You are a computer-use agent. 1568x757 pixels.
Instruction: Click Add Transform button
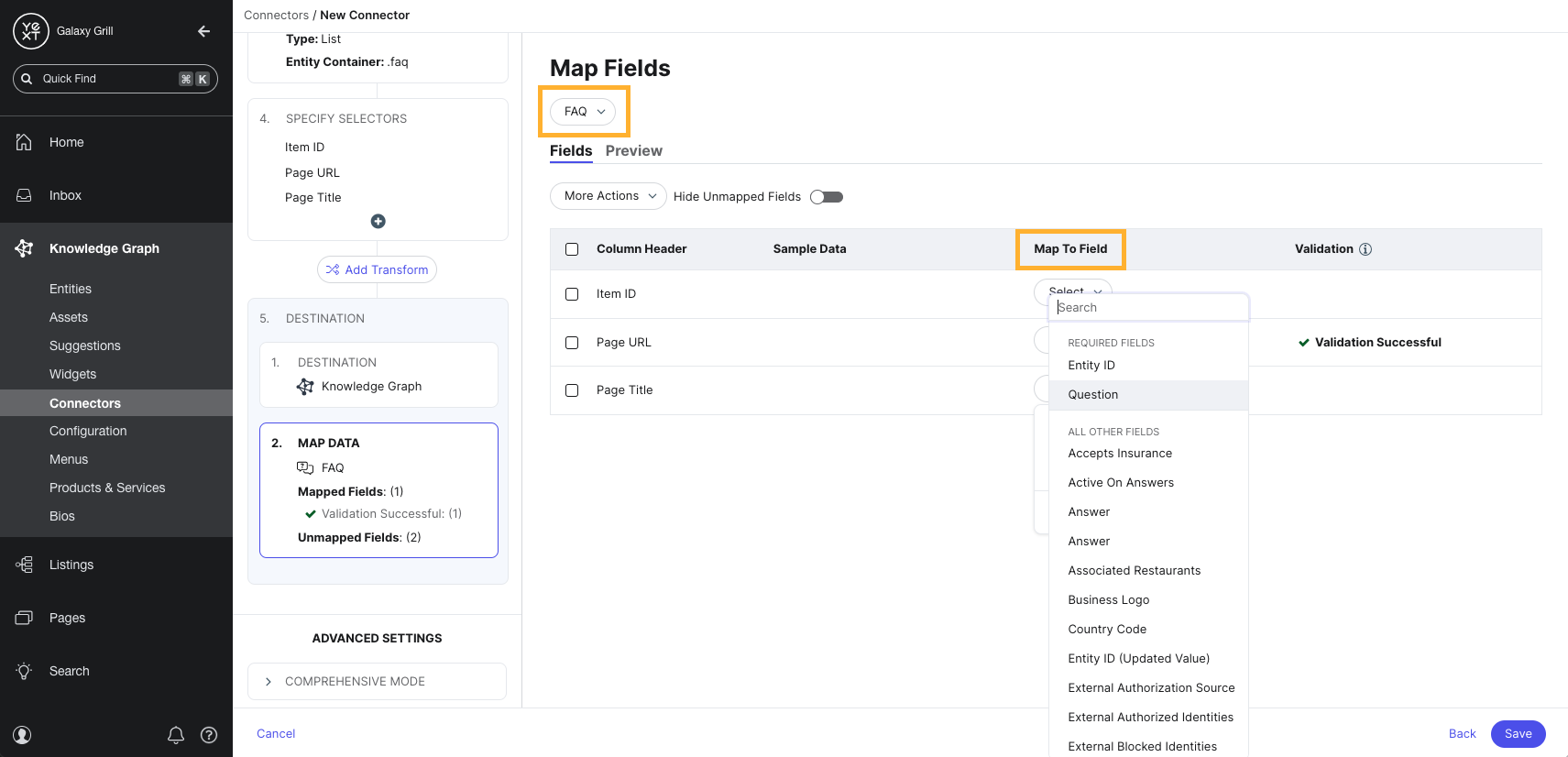377,269
